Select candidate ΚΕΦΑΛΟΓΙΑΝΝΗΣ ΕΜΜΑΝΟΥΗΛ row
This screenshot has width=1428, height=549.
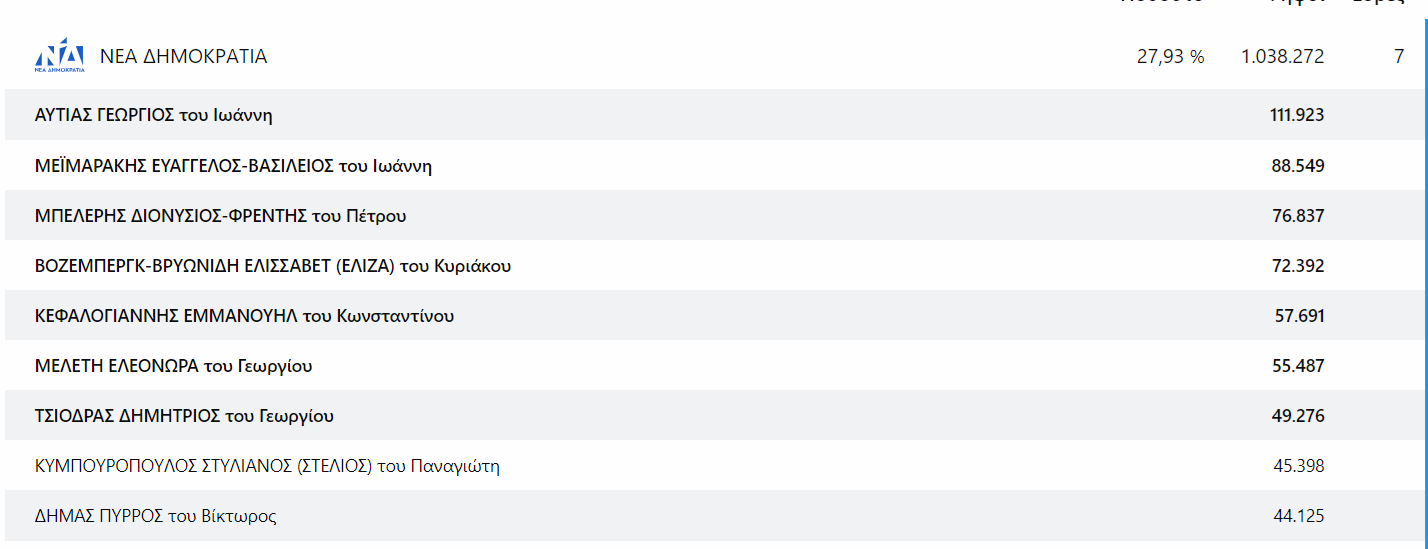[x=714, y=315]
